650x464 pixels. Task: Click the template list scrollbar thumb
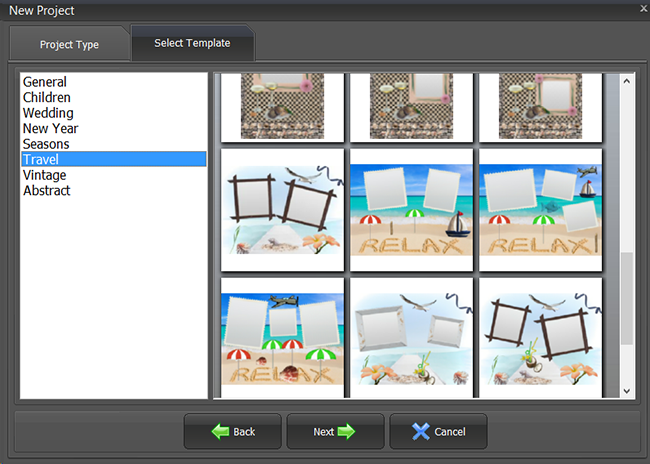point(627,299)
